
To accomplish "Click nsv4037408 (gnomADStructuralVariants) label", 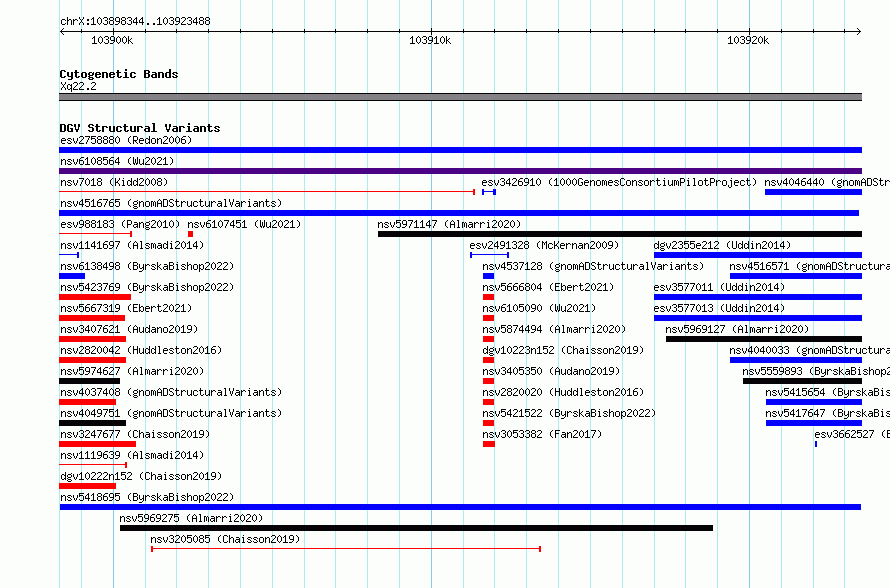I will (171, 392).
